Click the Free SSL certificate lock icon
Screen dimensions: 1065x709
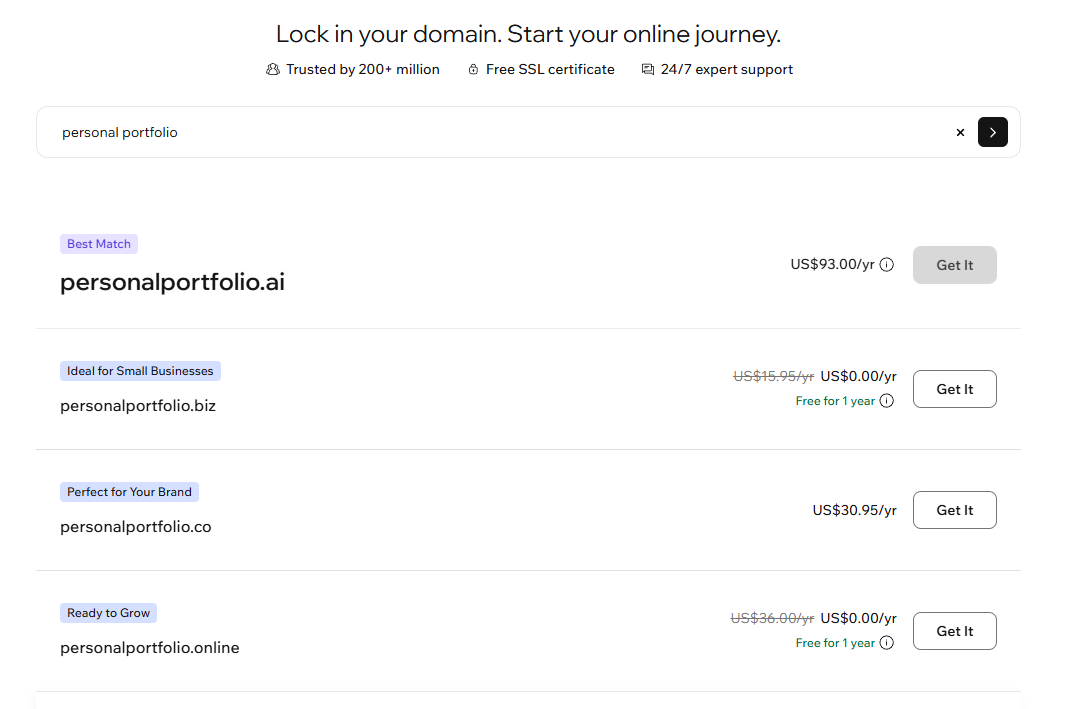(x=474, y=69)
